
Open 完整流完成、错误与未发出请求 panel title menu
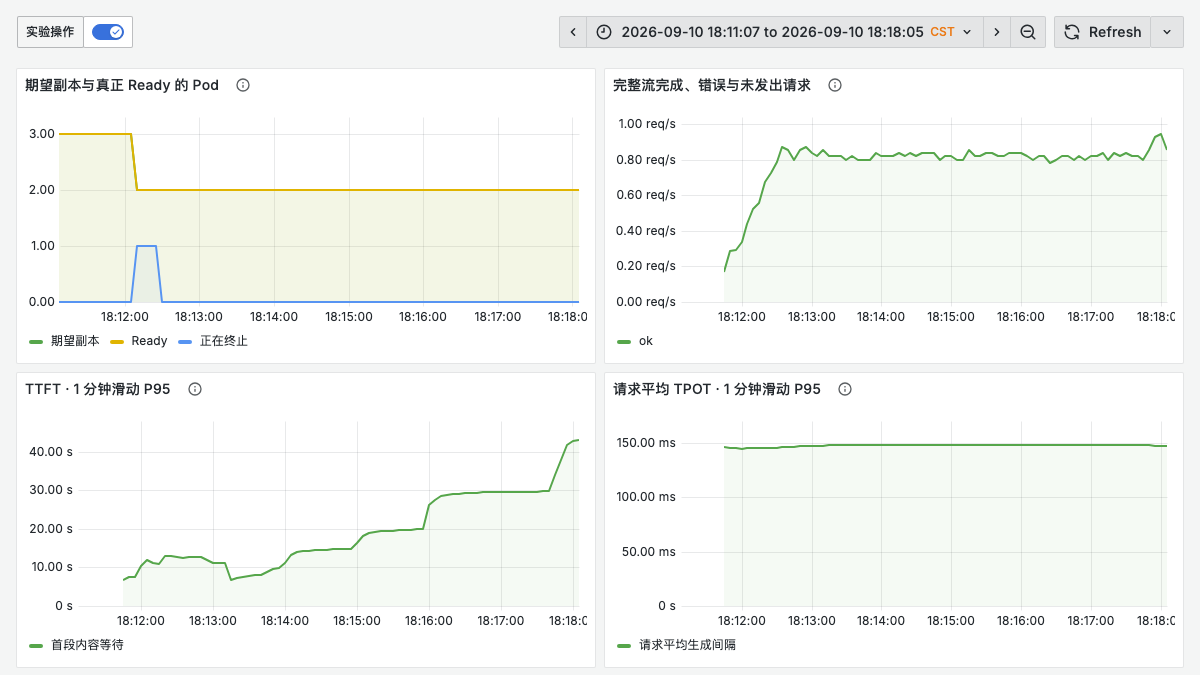tap(712, 85)
